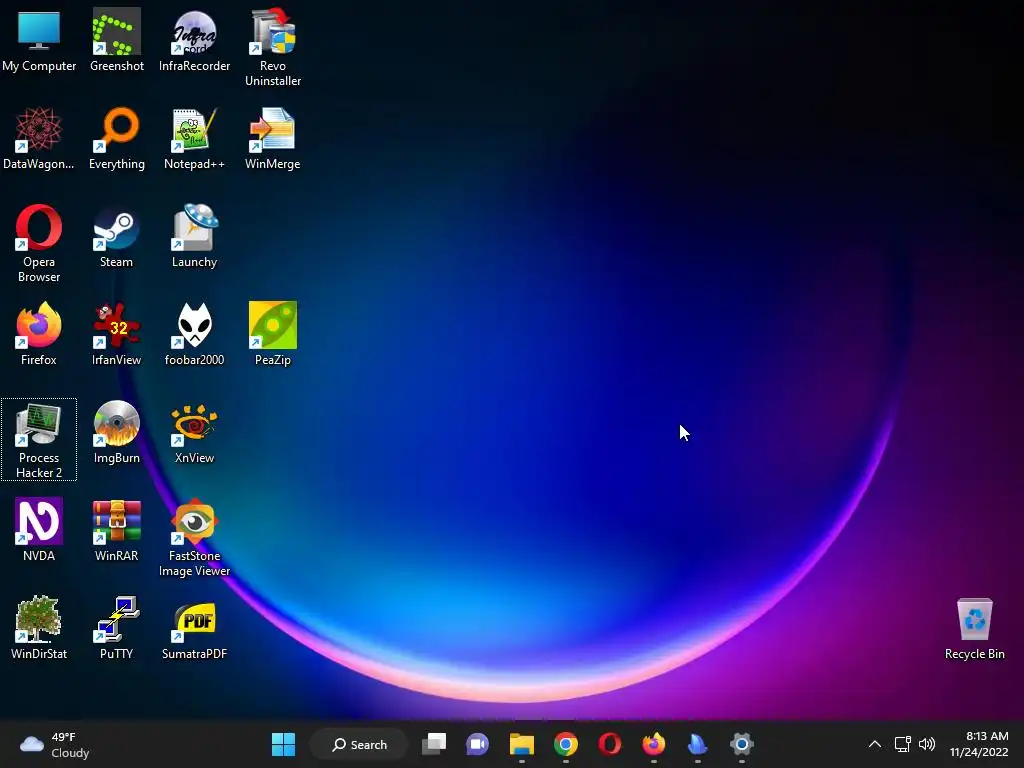Open File Explorer from the taskbar
The height and width of the screenshot is (768, 1024).
pos(522,744)
